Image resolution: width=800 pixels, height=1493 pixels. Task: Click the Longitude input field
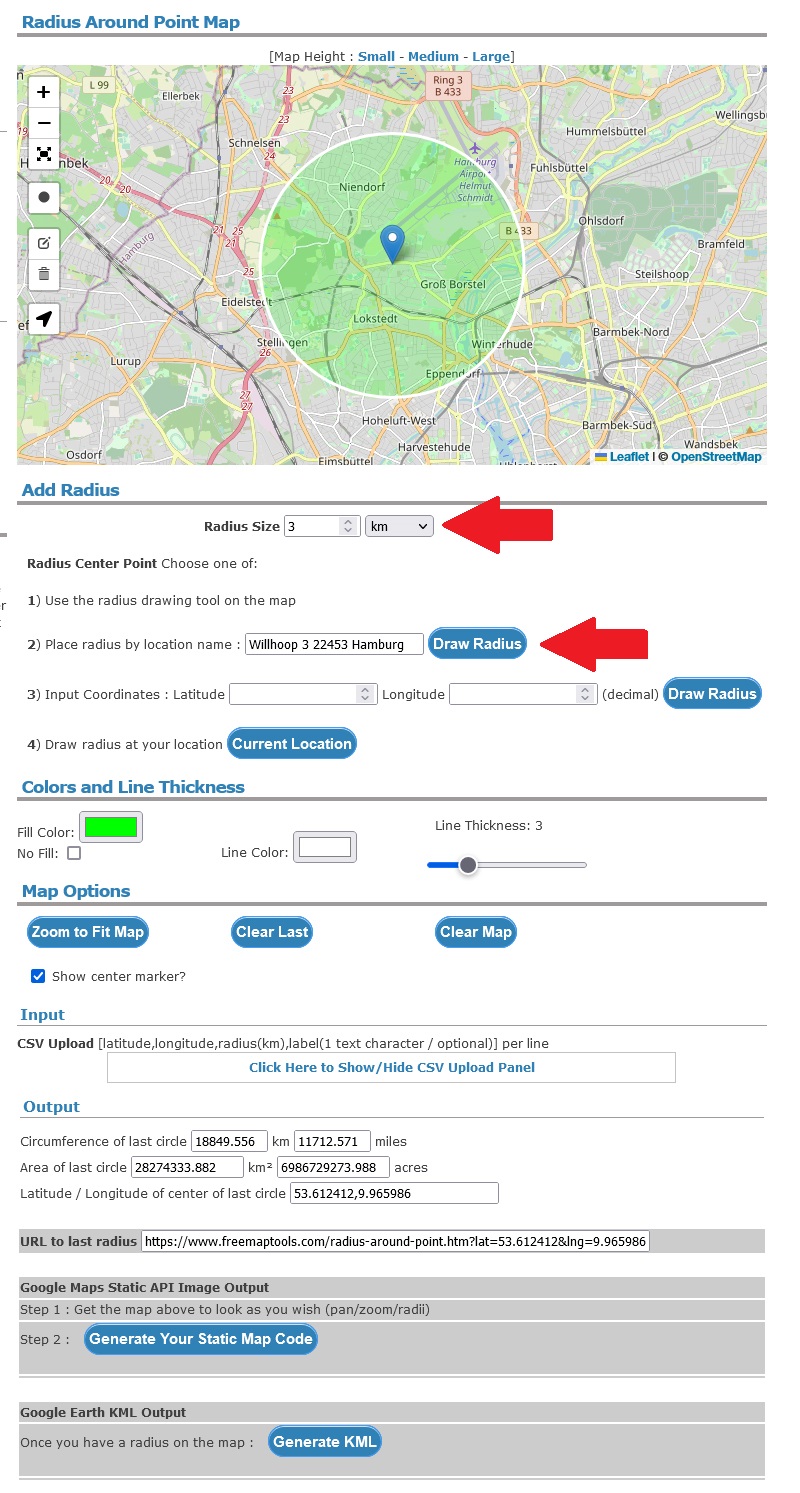[x=523, y=694]
